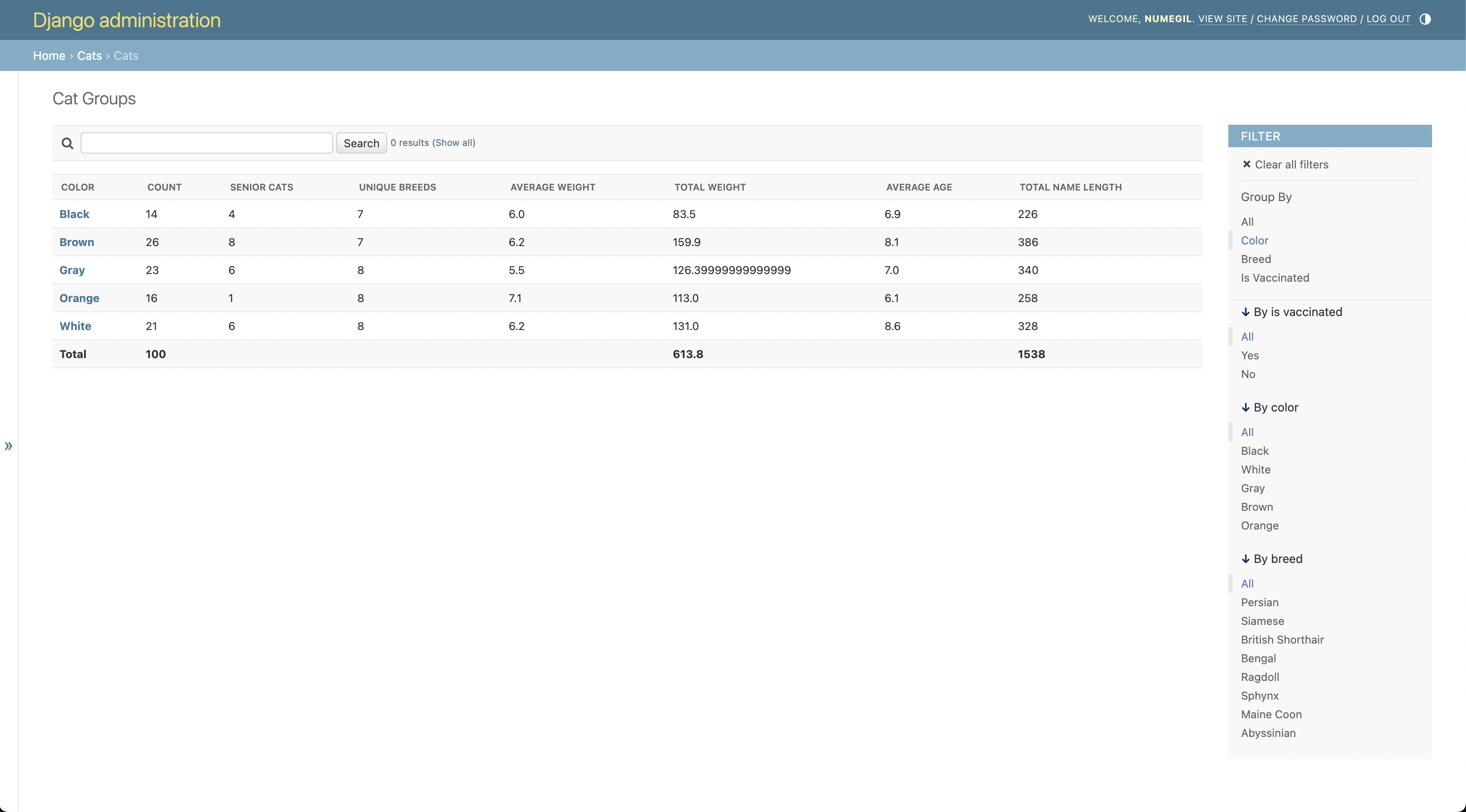The height and width of the screenshot is (812, 1466).
Task: Select Group By Breed option
Action: click(1255, 260)
